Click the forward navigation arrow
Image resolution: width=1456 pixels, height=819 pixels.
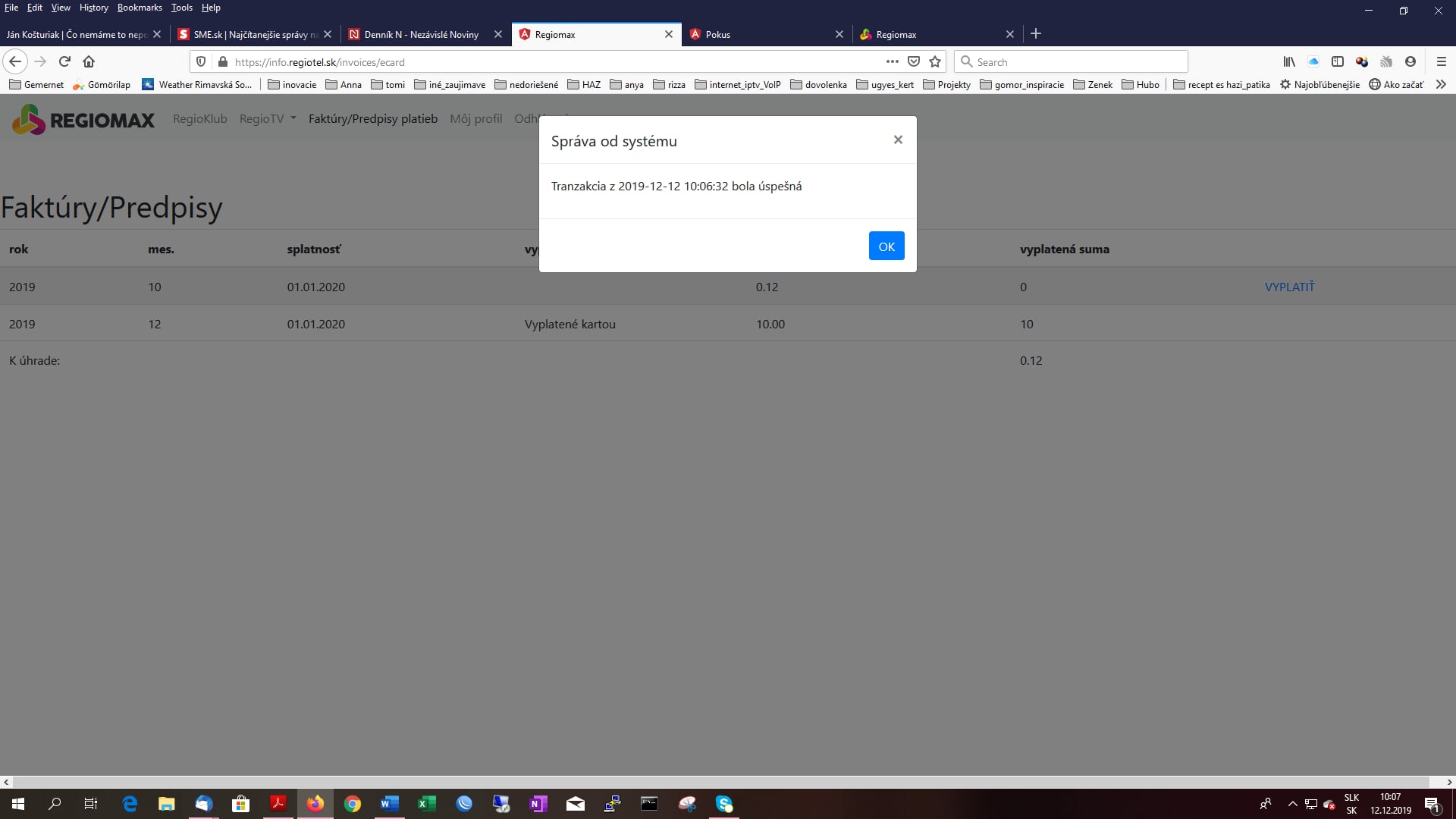pyautogui.click(x=40, y=61)
